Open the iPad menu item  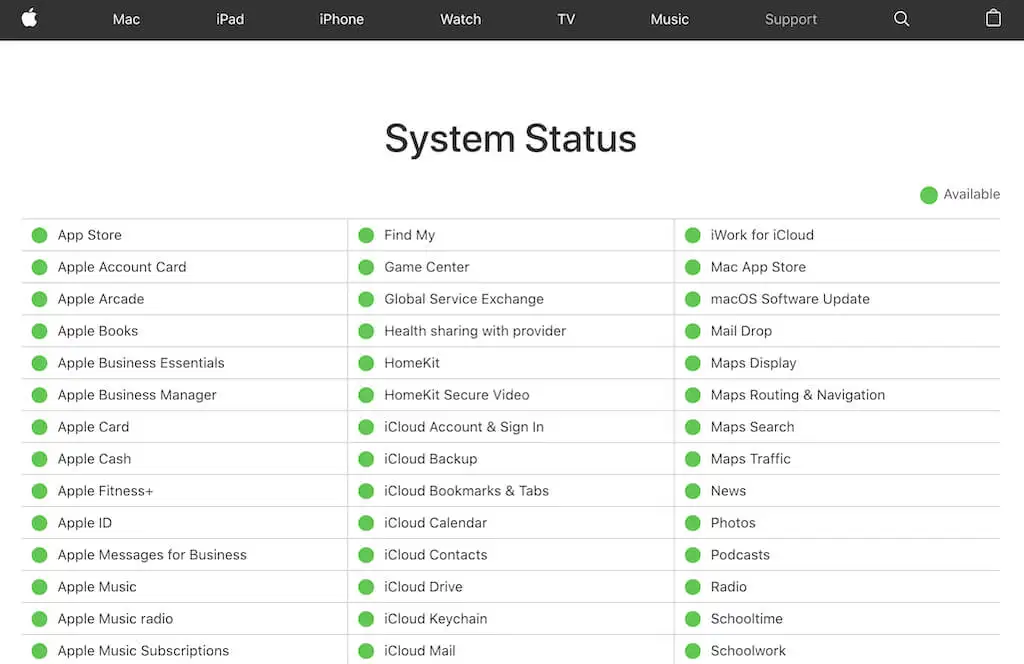pyautogui.click(x=230, y=20)
